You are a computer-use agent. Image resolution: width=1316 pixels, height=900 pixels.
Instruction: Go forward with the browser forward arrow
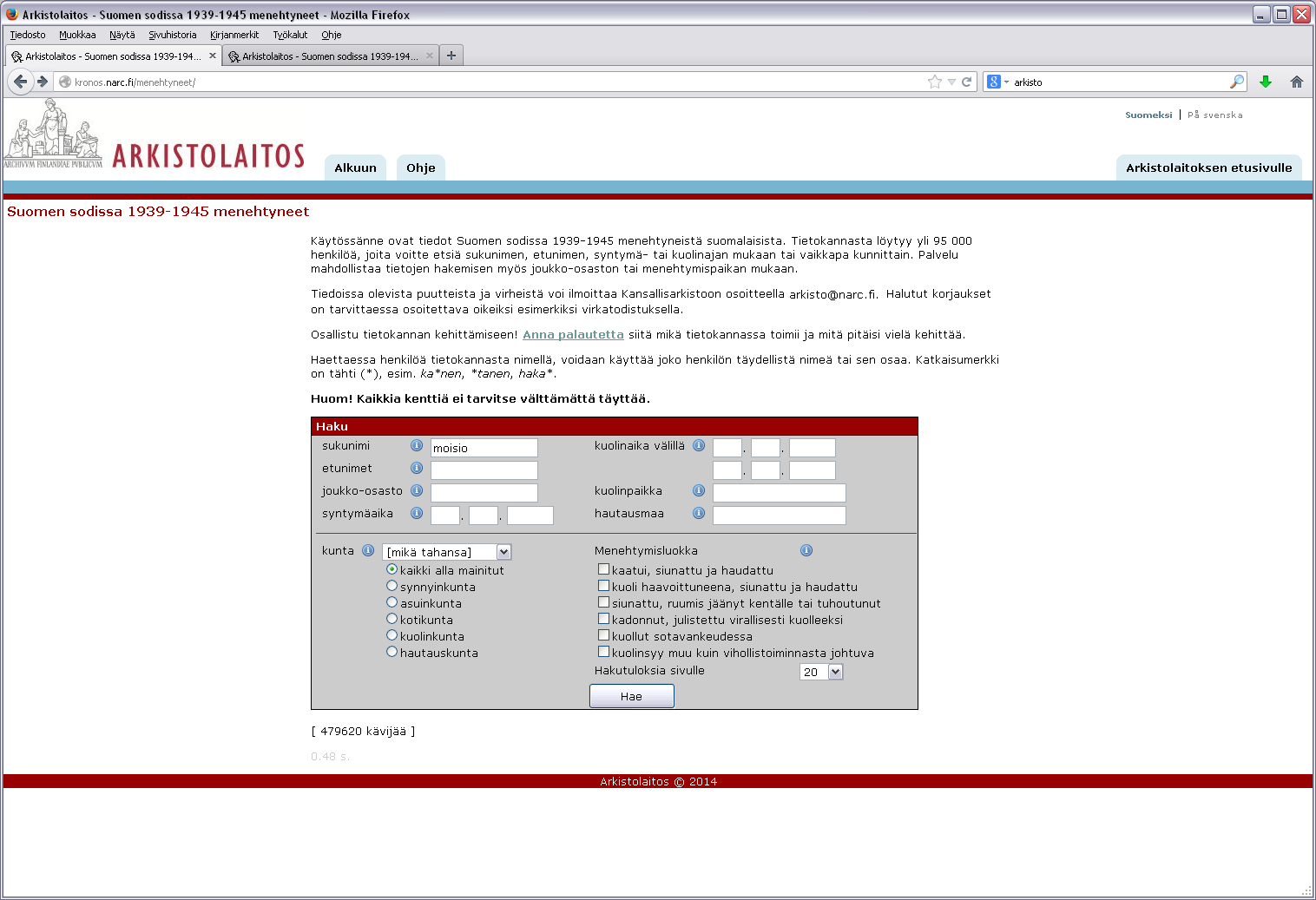[42, 82]
